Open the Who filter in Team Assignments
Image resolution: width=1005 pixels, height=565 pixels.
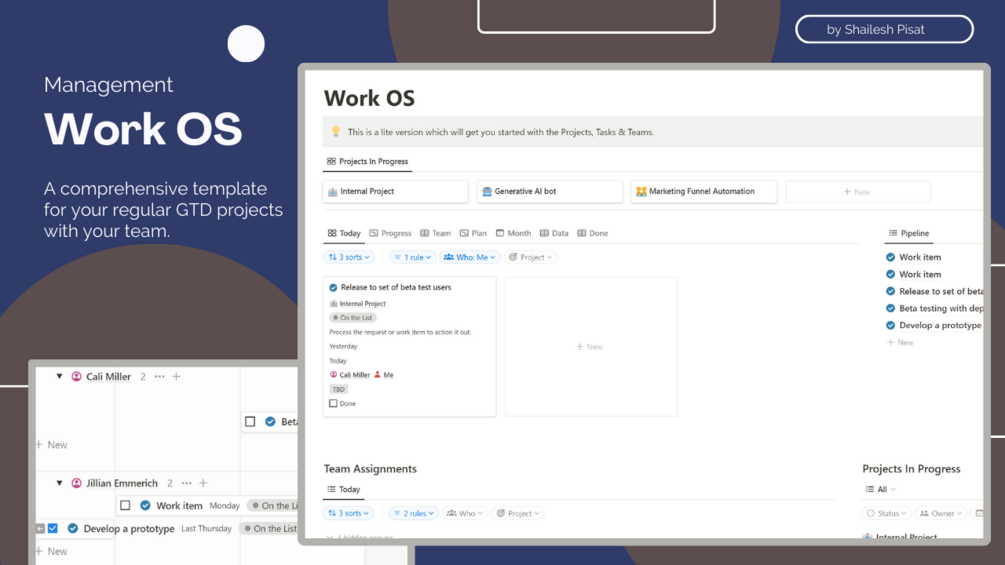[465, 513]
